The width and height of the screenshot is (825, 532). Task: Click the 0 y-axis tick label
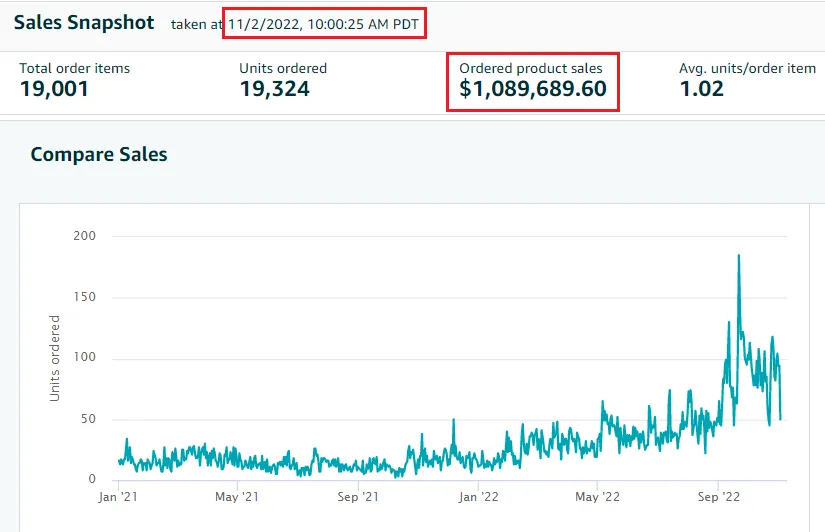pos(92,479)
